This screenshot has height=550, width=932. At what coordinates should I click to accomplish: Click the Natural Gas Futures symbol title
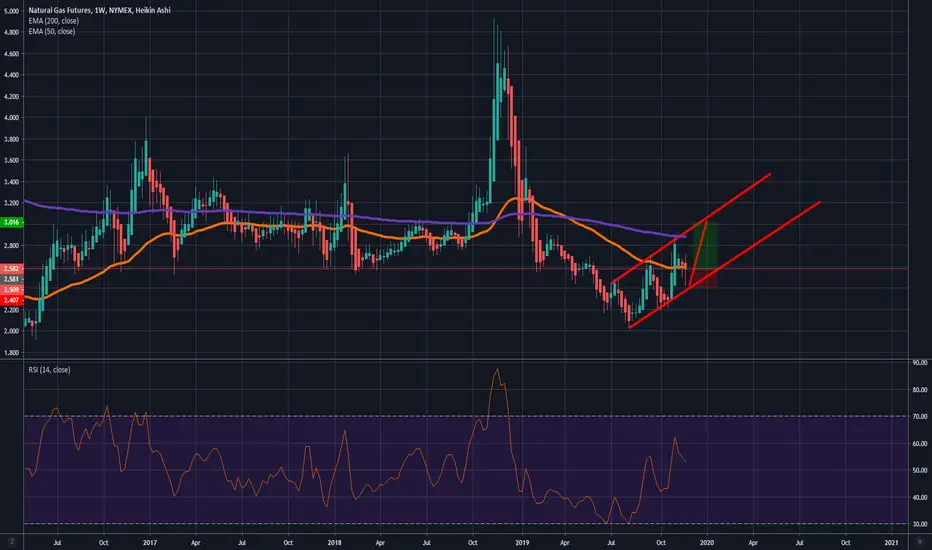pyautogui.click(x=99, y=10)
